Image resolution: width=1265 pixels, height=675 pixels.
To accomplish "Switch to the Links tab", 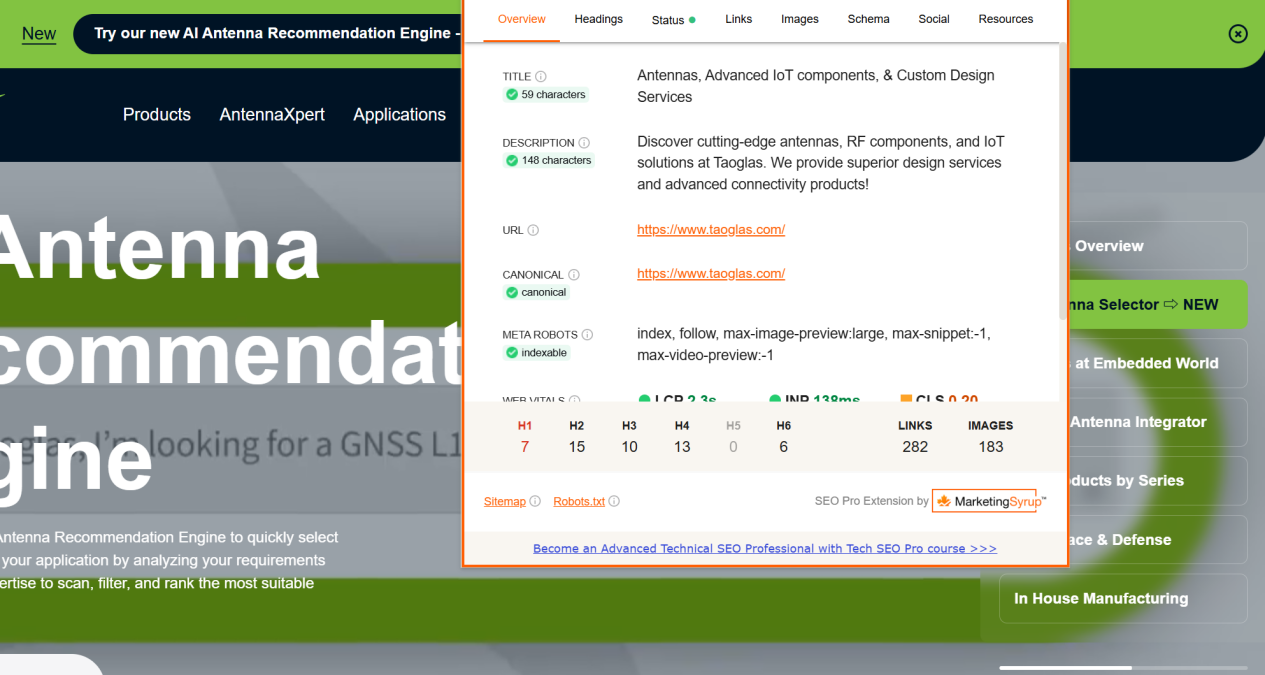I will [739, 19].
